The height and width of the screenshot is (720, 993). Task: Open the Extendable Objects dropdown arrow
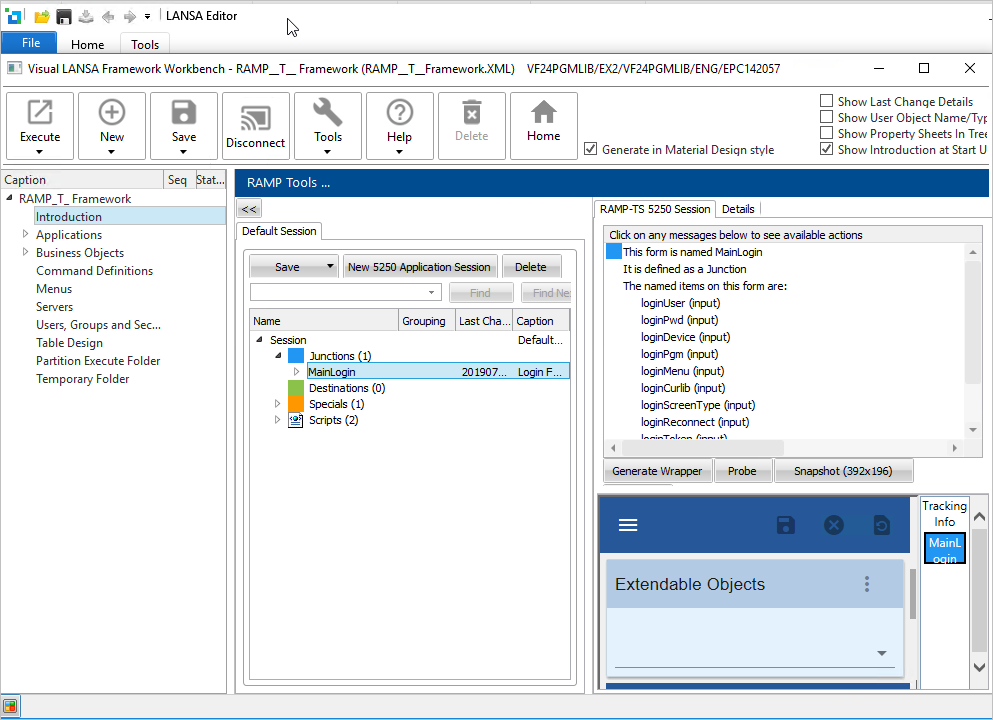pos(882,653)
